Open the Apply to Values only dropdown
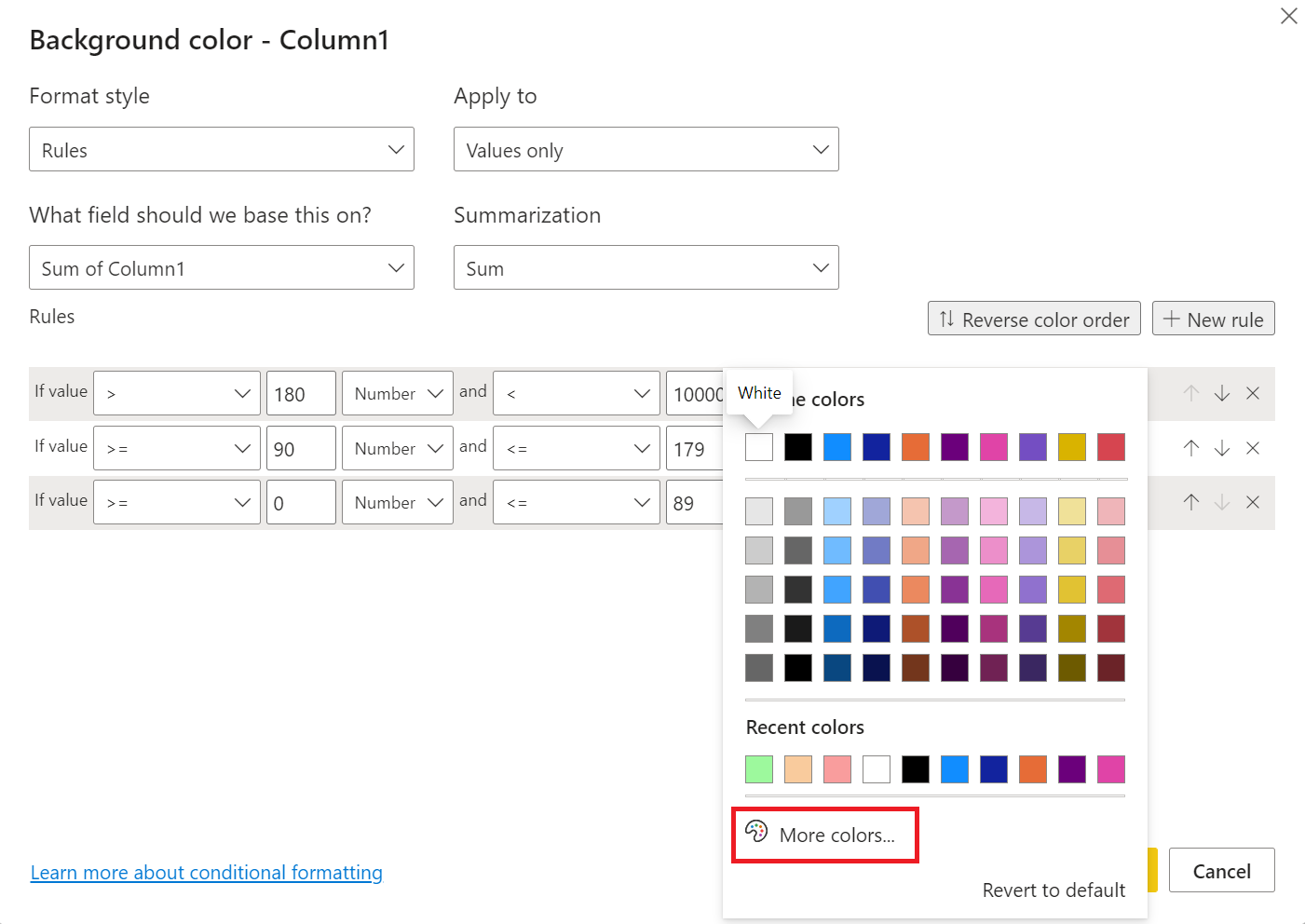Viewport: 1305px width, 924px height. coord(646,149)
